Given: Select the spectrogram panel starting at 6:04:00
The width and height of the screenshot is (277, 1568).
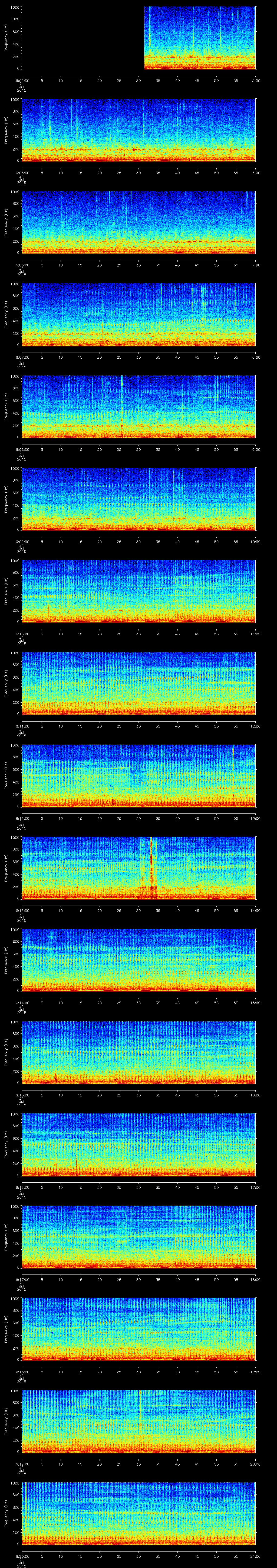Looking at the screenshot, I should click(138, 38).
